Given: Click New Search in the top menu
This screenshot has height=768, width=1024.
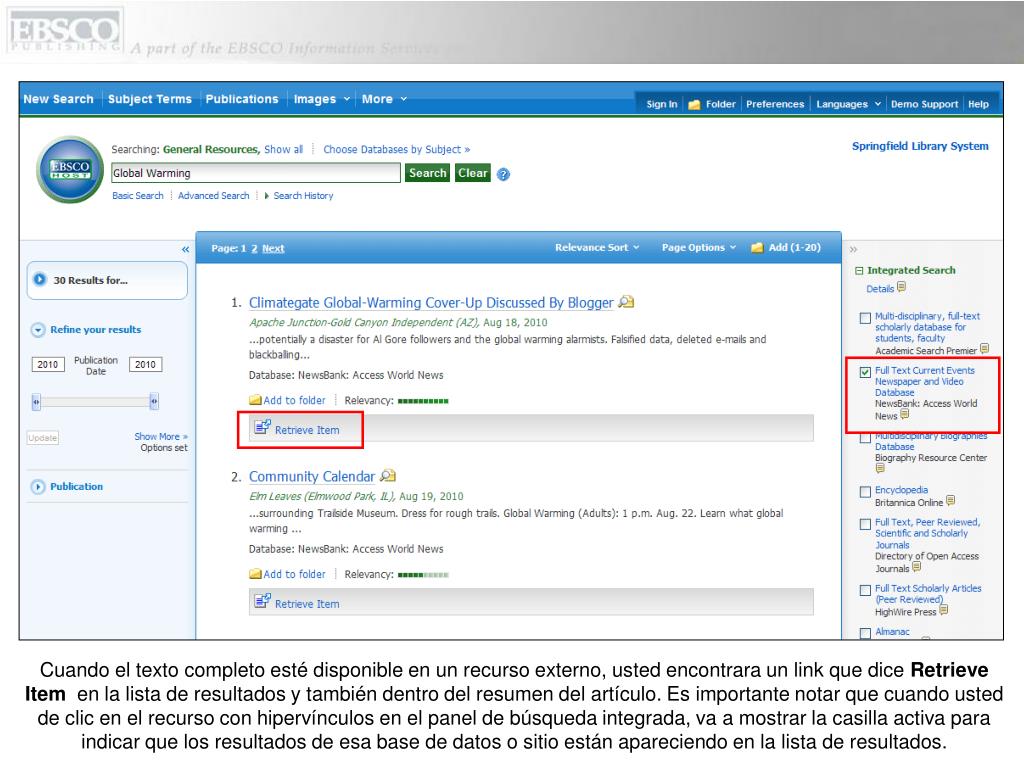Looking at the screenshot, I should coord(58,99).
